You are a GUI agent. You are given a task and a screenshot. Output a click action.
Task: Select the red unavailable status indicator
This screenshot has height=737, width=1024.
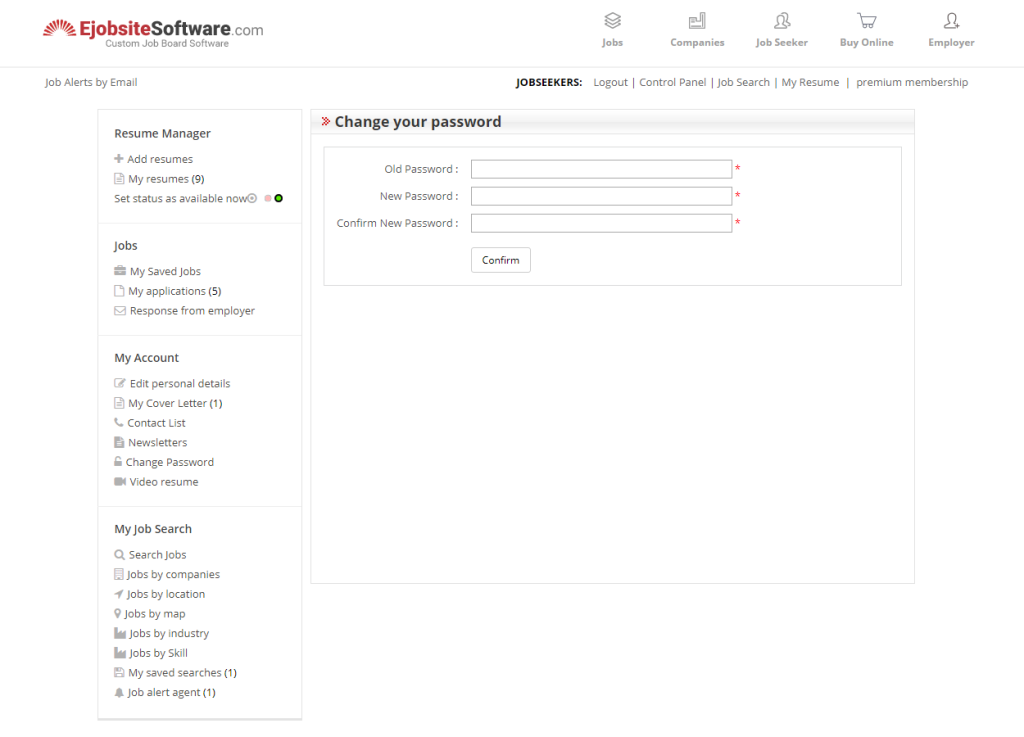click(x=268, y=198)
